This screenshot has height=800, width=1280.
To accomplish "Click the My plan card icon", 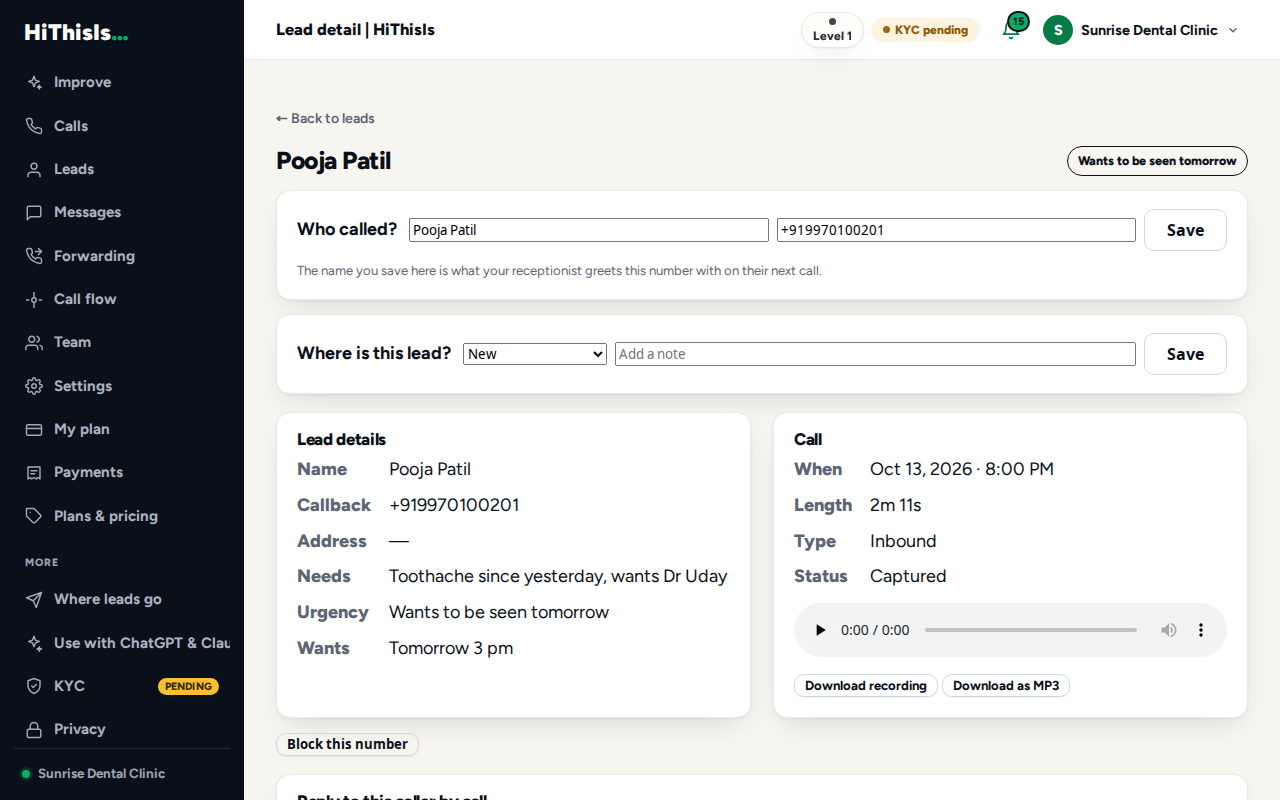I will tap(34, 429).
